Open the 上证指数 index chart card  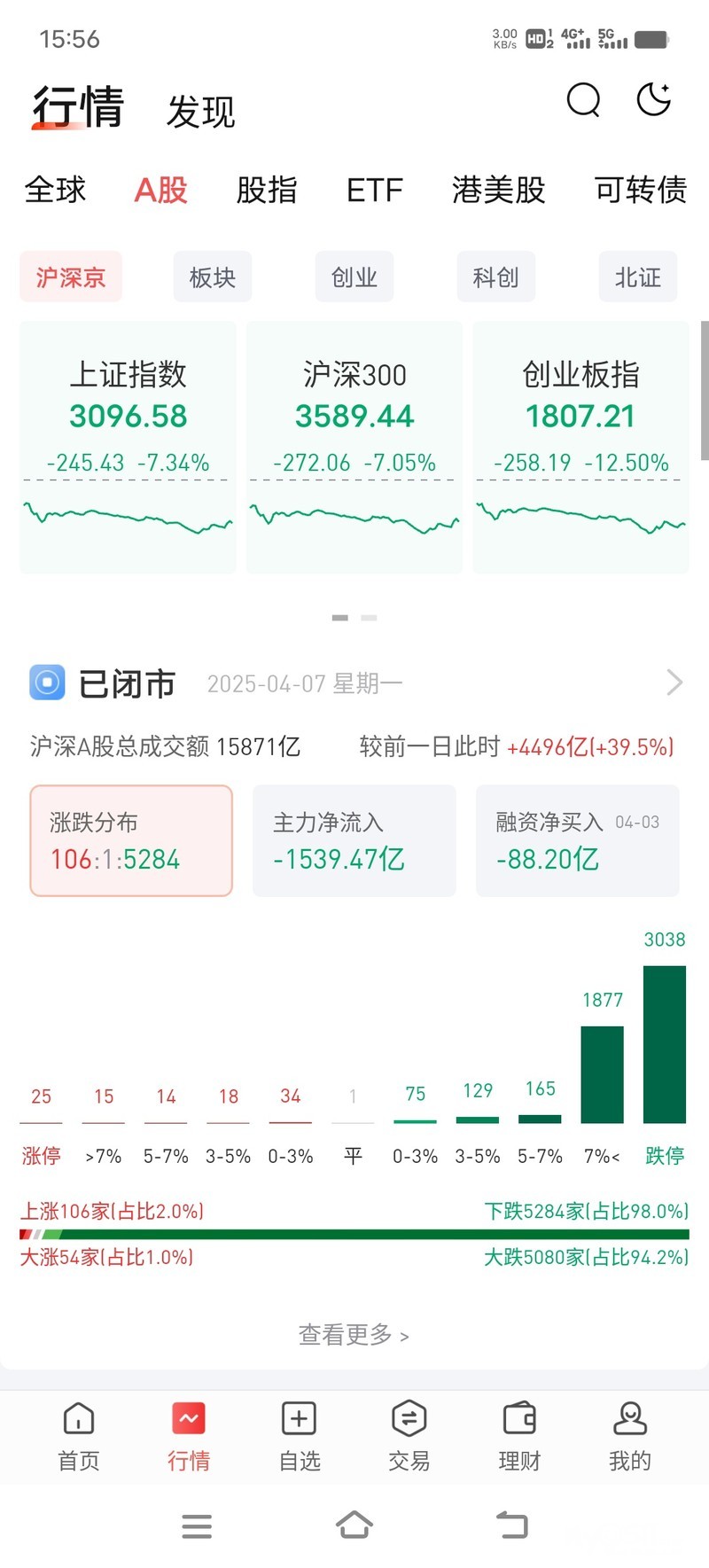pyautogui.click(x=129, y=448)
